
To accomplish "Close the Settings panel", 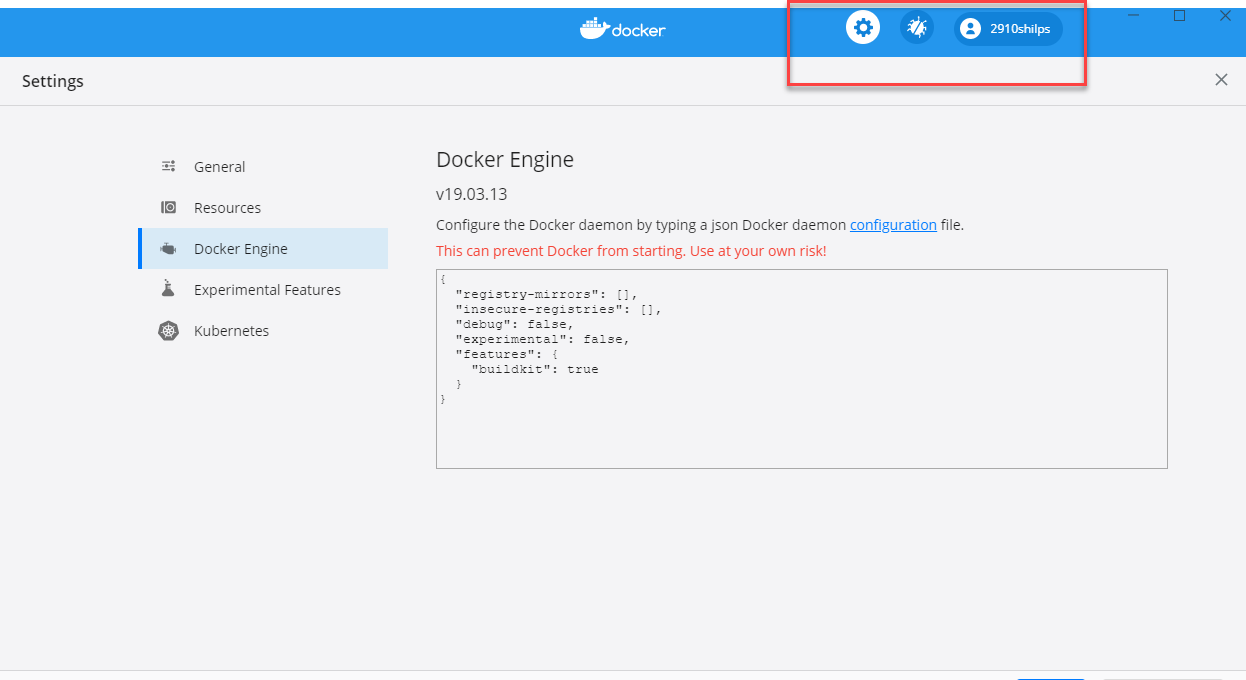I will 1221,80.
